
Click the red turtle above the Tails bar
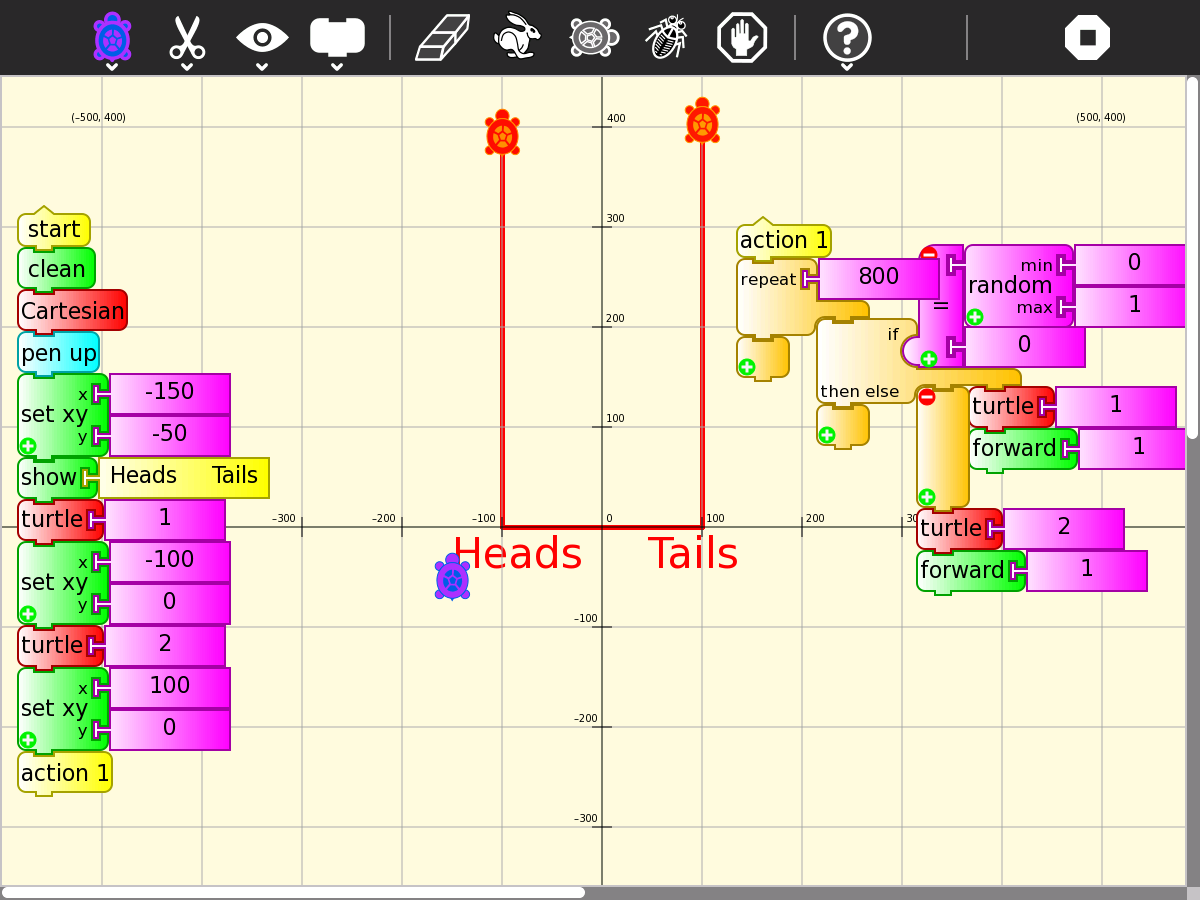pos(702,121)
